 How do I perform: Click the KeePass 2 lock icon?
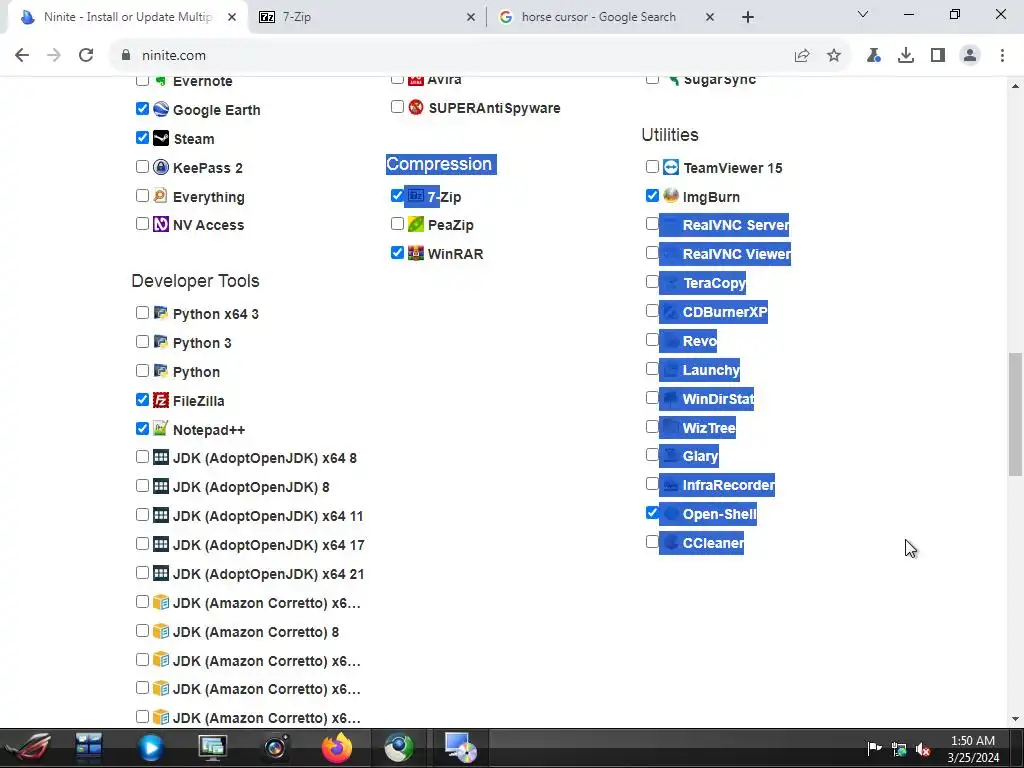161,167
